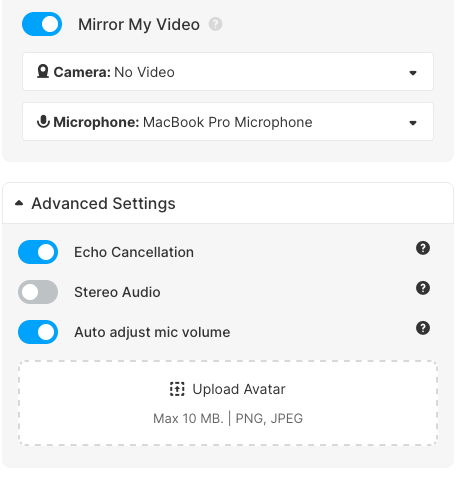The image size is (467, 477).
Task: Collapse the Advanced Settings caret
Action: (x=19, y=203)
